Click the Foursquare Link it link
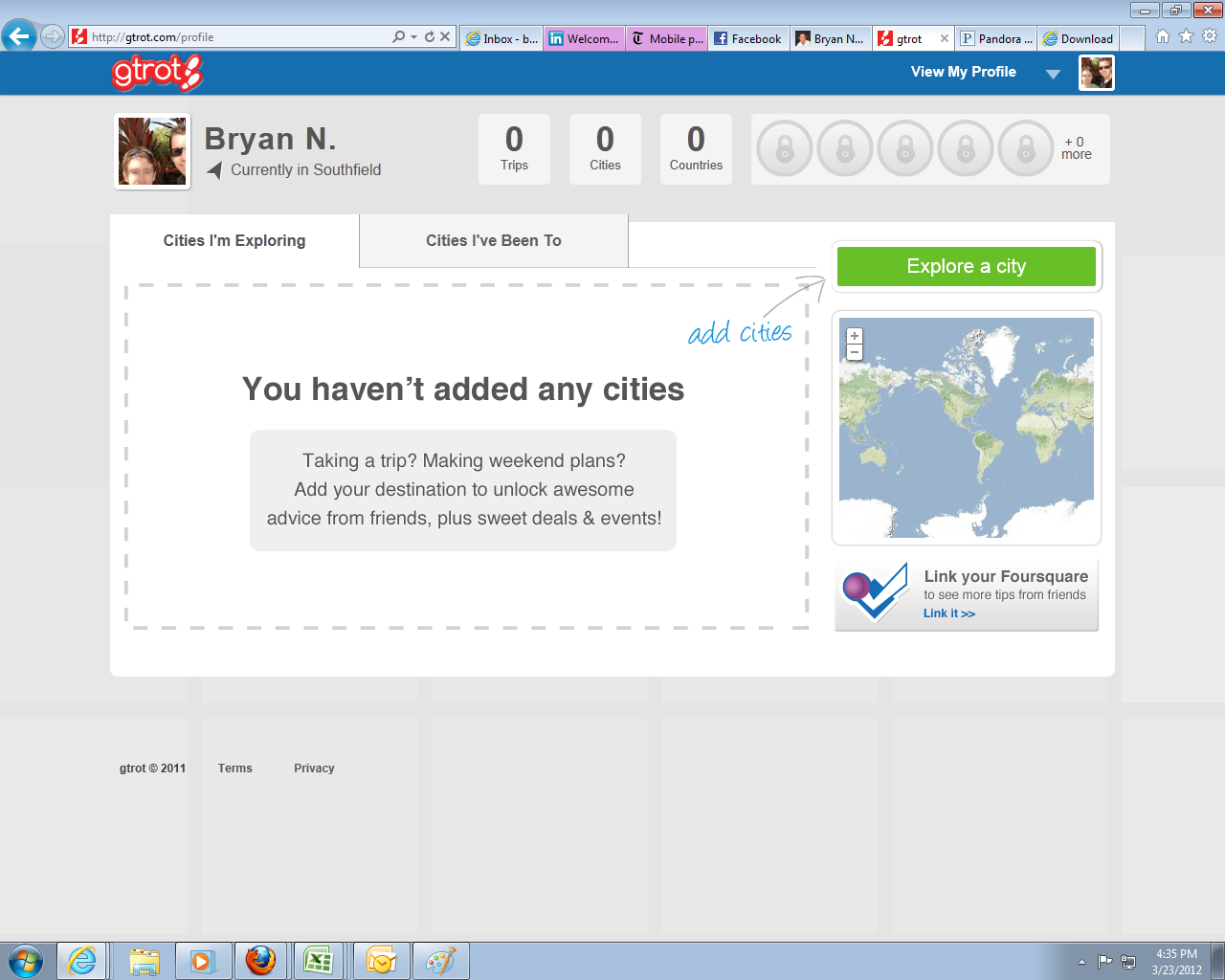The height and width of the screenshot is (980, 1225). point(948,613)
